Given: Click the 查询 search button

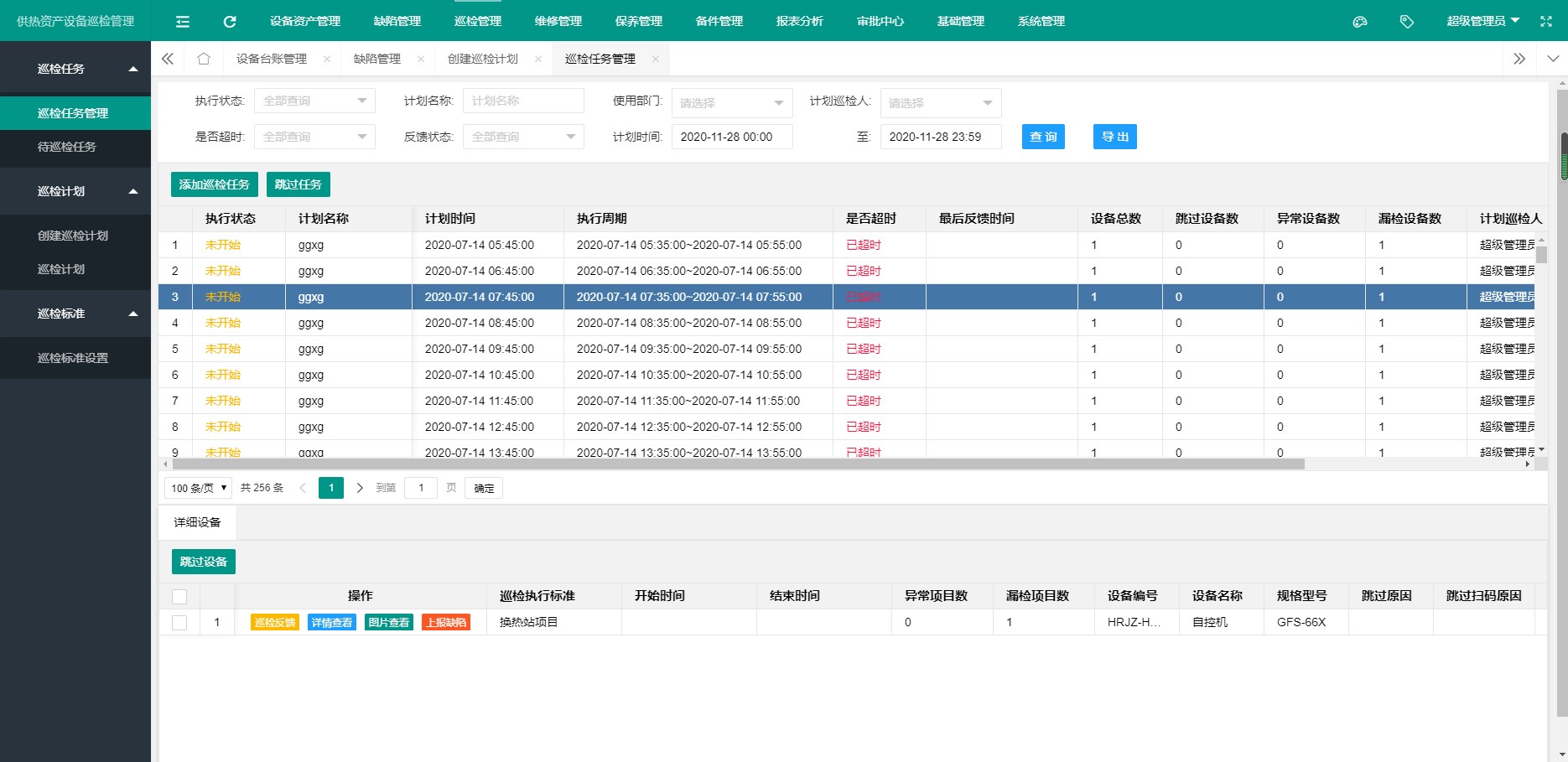Looking at the screenshot, I should [x=1043, y=137].
